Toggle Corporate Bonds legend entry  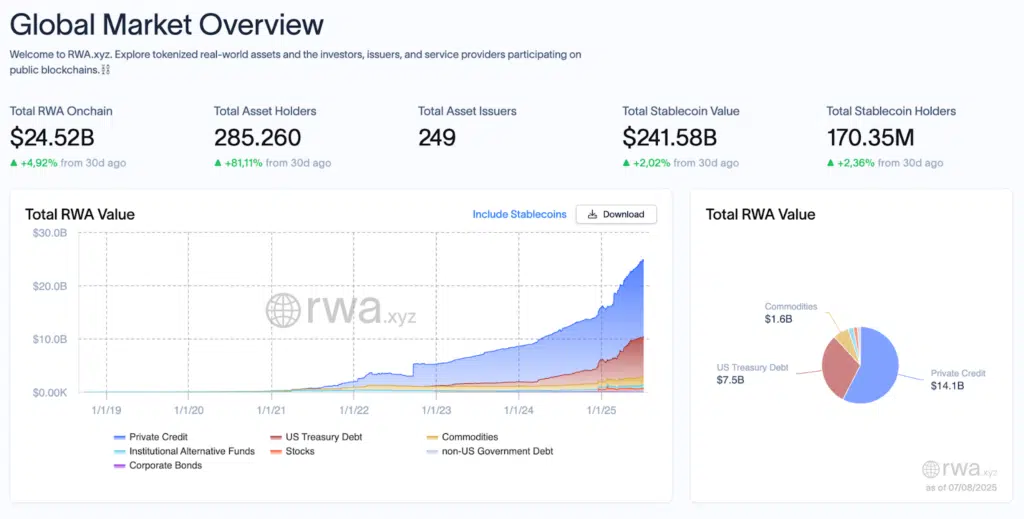pos(163,465)
